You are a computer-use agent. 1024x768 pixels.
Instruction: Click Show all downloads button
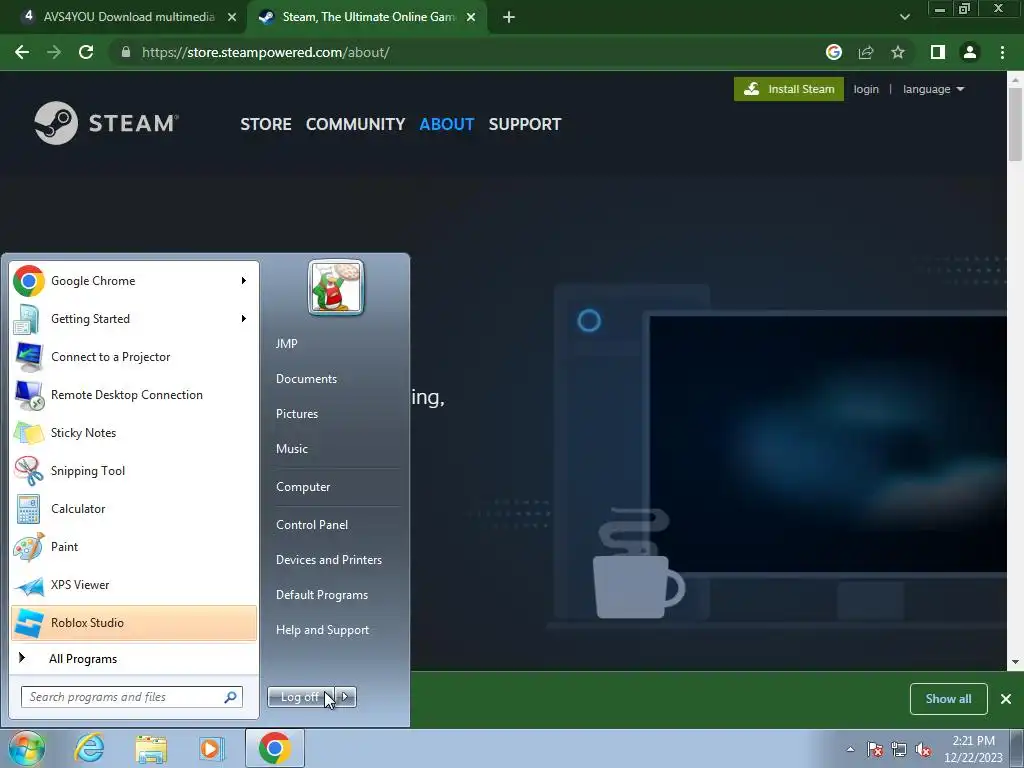(x=948, y=699)
